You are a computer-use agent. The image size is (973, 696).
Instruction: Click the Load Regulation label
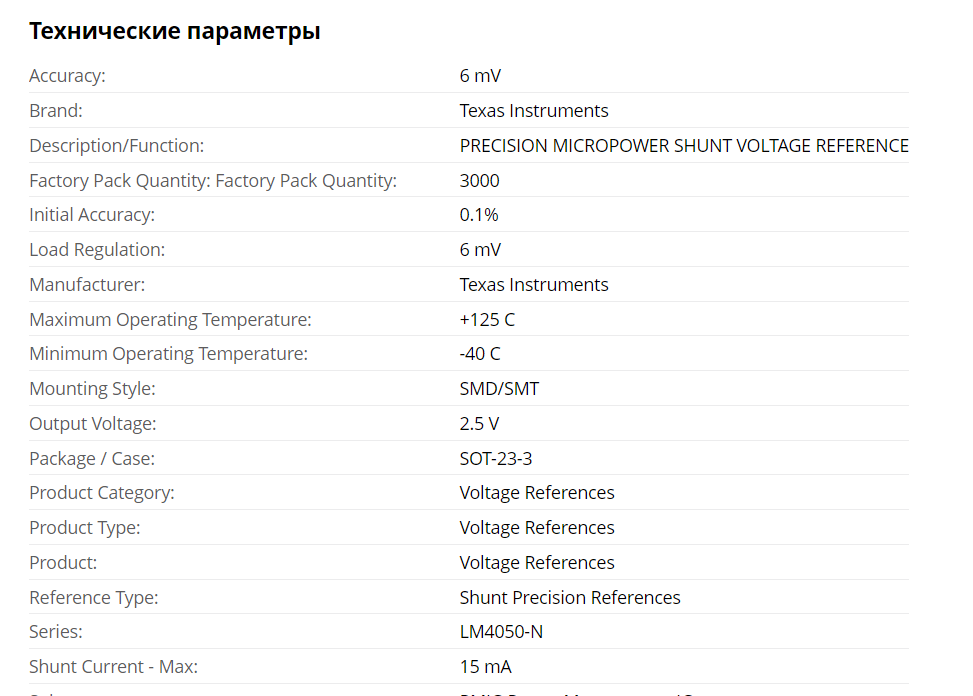(x=97, y=250)
